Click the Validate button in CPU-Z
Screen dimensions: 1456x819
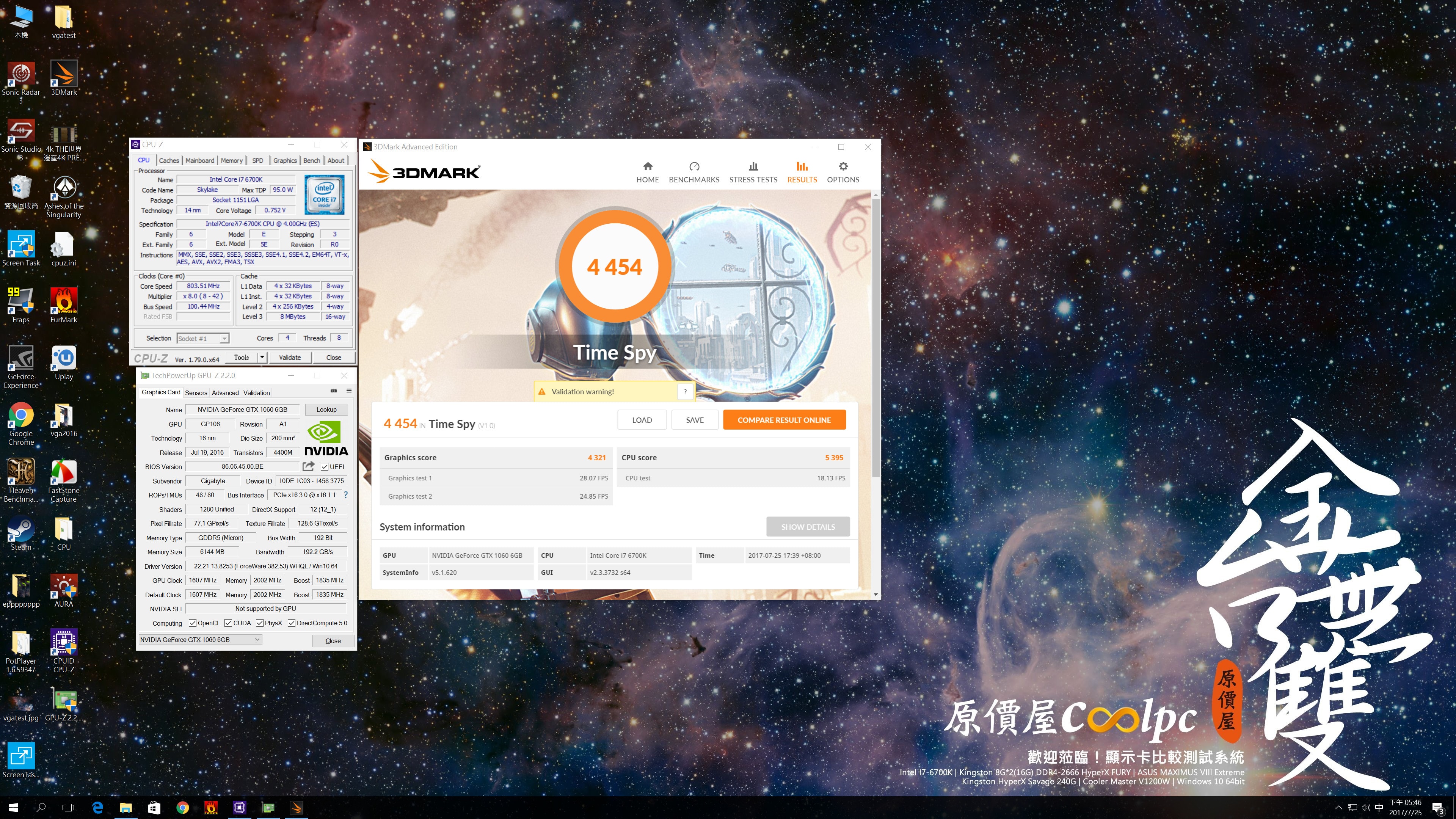click(x=290, y=357)
